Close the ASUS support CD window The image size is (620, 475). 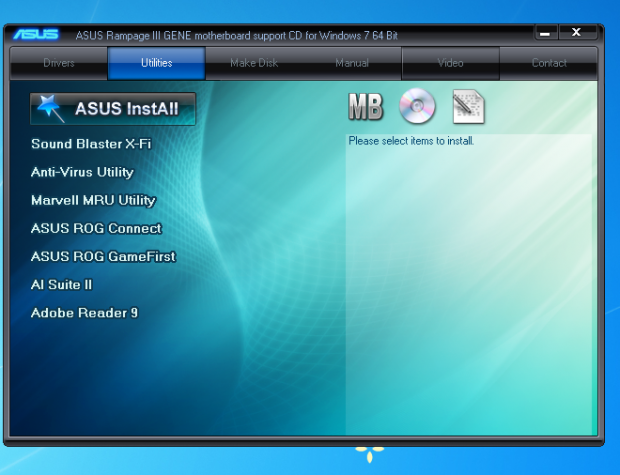pyautogui.click(x=577, y=33)
